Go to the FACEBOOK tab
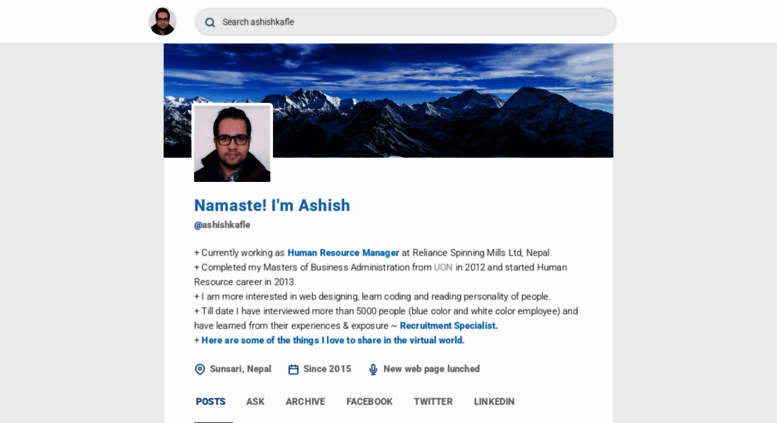 click(369, 402)
